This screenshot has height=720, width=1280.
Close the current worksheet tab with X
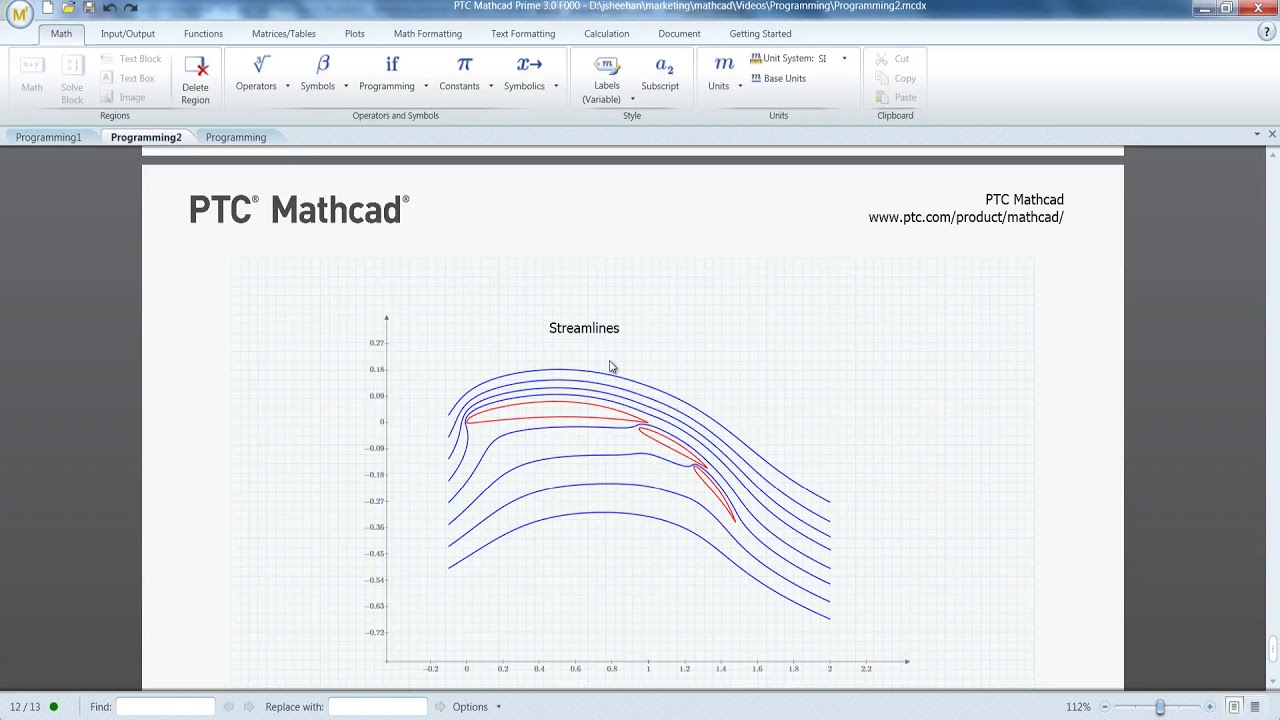click(x=1272, y=134)
